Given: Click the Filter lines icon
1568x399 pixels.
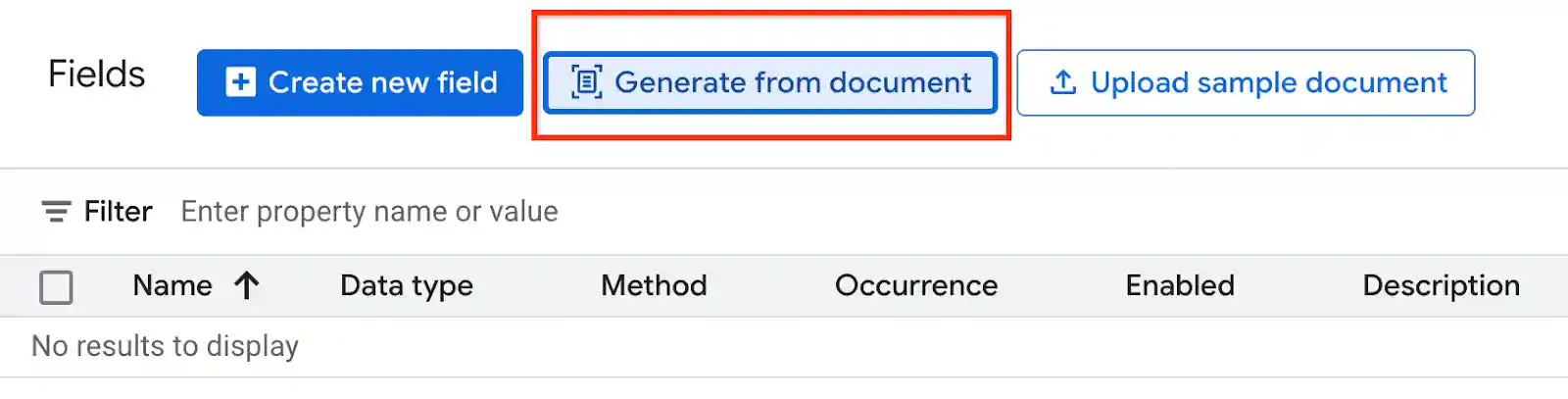Looking at the screenshot, I should [x=56, y=212].
